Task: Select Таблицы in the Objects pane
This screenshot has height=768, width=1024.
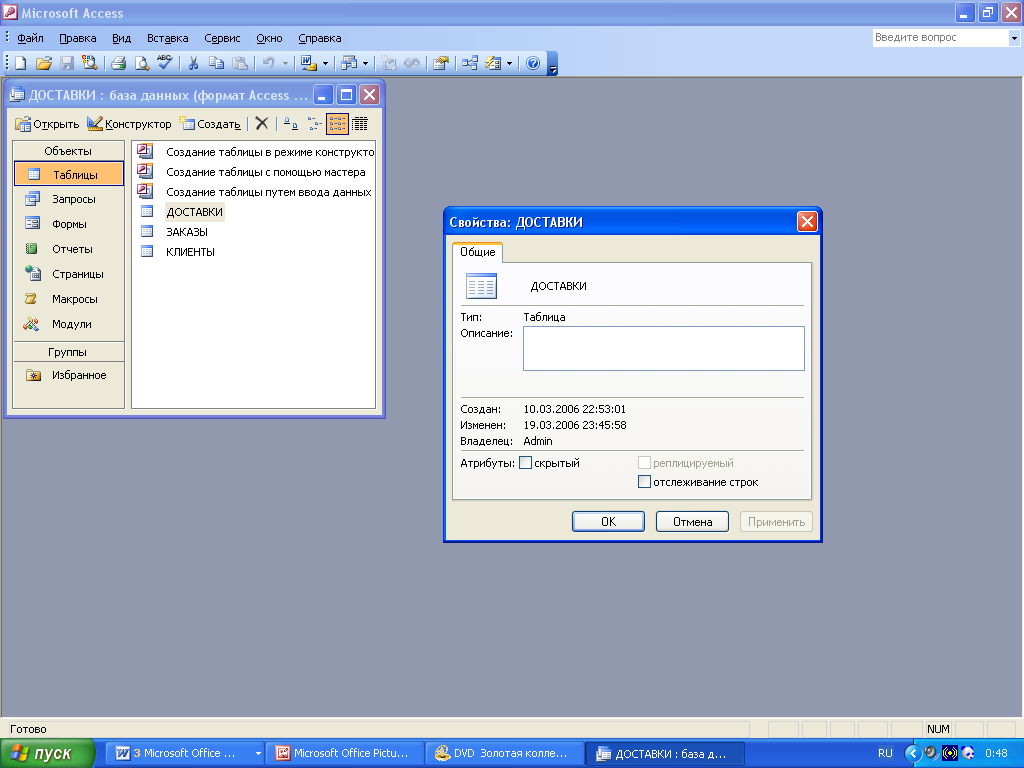Action: [69, 174]
